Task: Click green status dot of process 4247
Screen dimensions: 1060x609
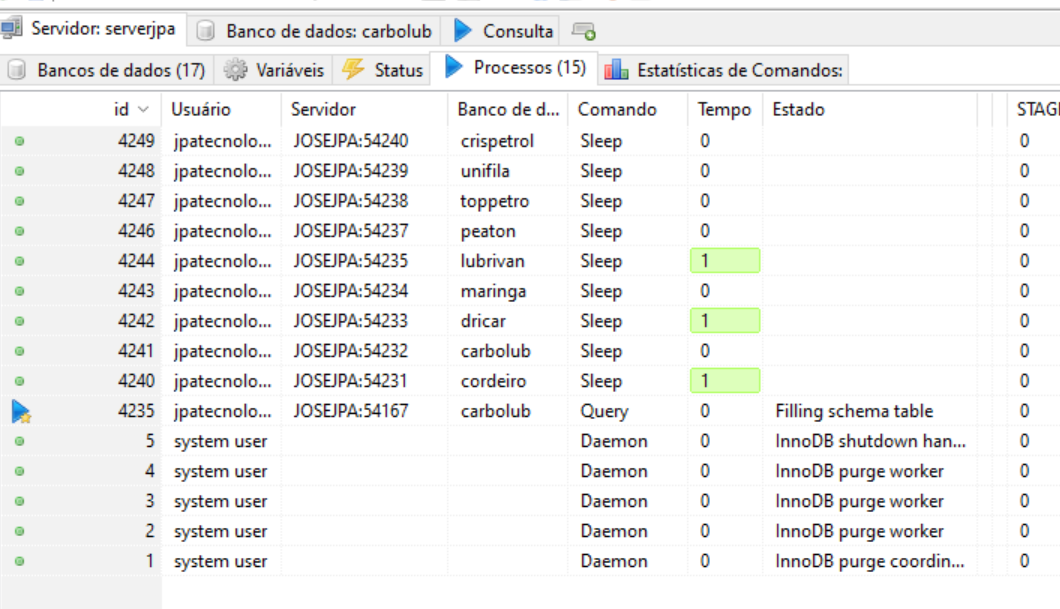Action: click(20, 201)
